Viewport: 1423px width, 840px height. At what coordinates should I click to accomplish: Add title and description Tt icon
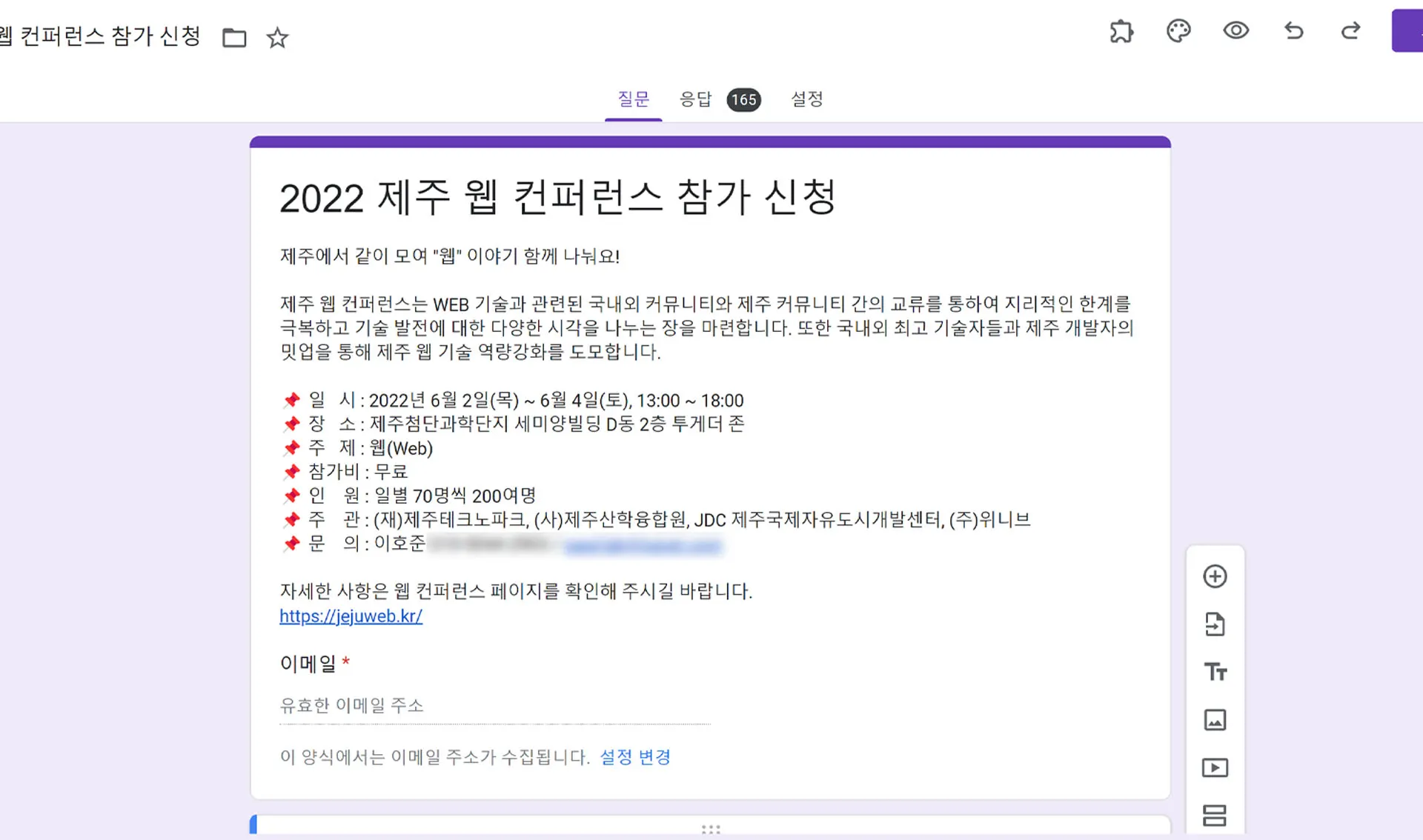coord(1215,672)
